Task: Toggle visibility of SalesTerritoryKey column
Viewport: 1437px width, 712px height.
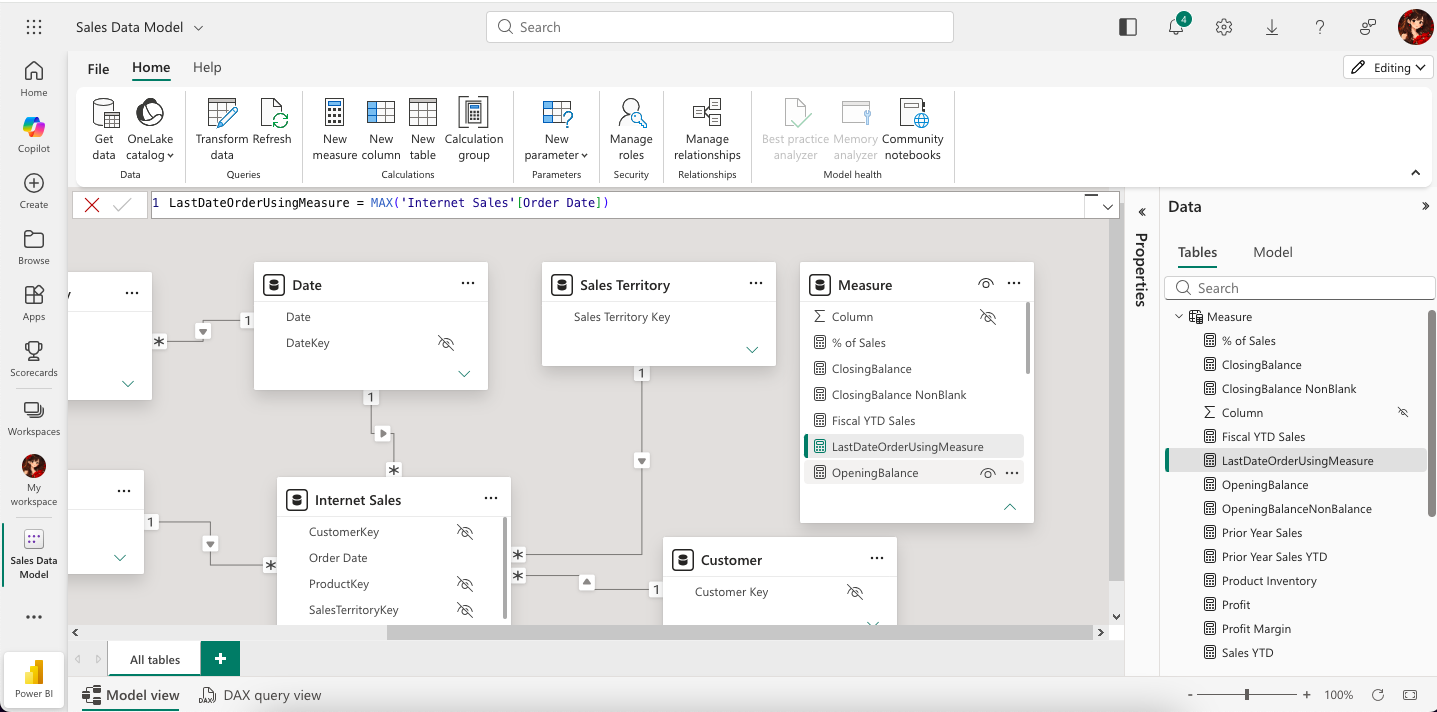Action: coord(464,610)
